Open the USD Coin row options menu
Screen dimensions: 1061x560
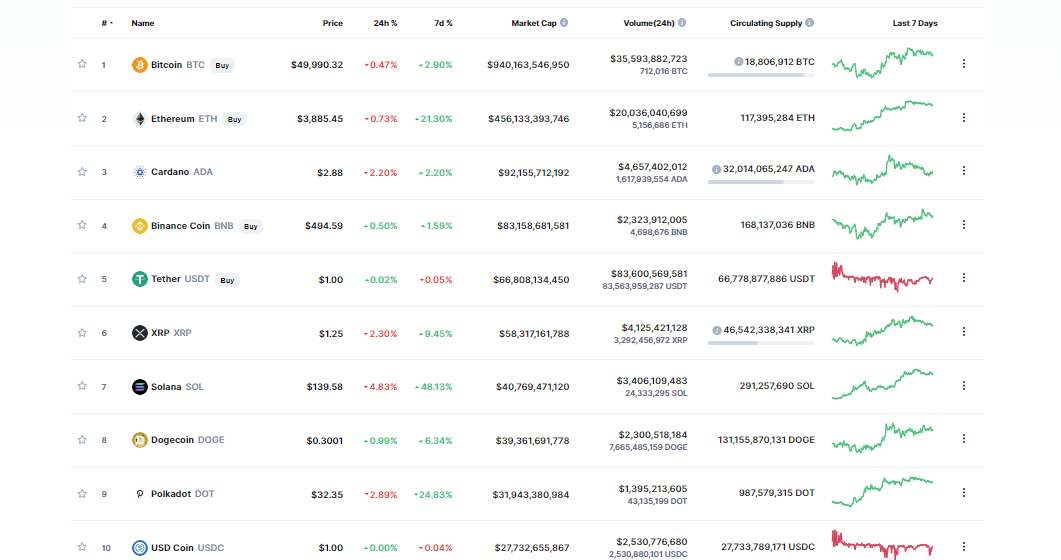pos(964,546)
